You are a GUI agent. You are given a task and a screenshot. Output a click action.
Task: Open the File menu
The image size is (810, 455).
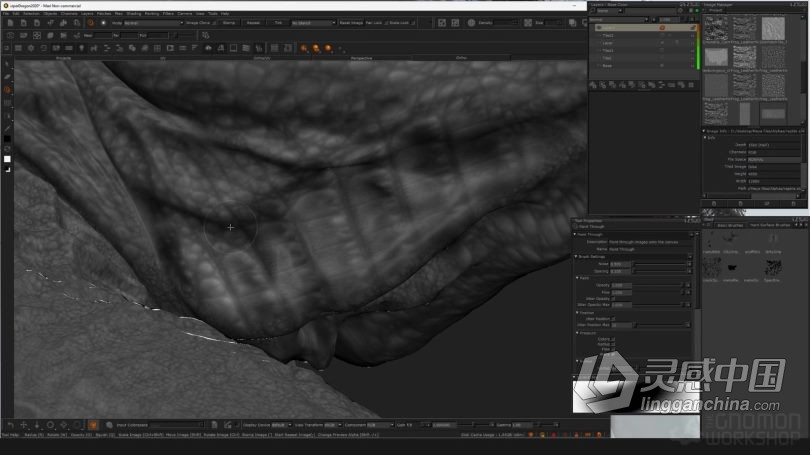coord(6,13)
